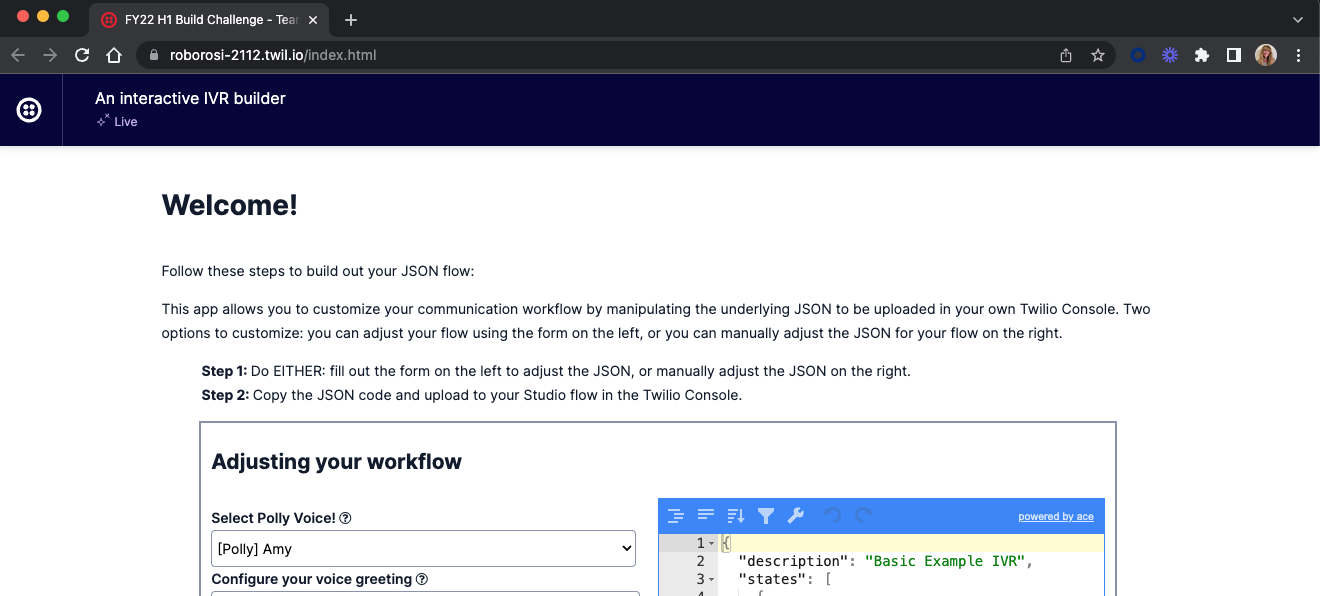Click the "states" key in JSON editor
1320x596 pixels.
pyautogui.click(x=774, y=579)
